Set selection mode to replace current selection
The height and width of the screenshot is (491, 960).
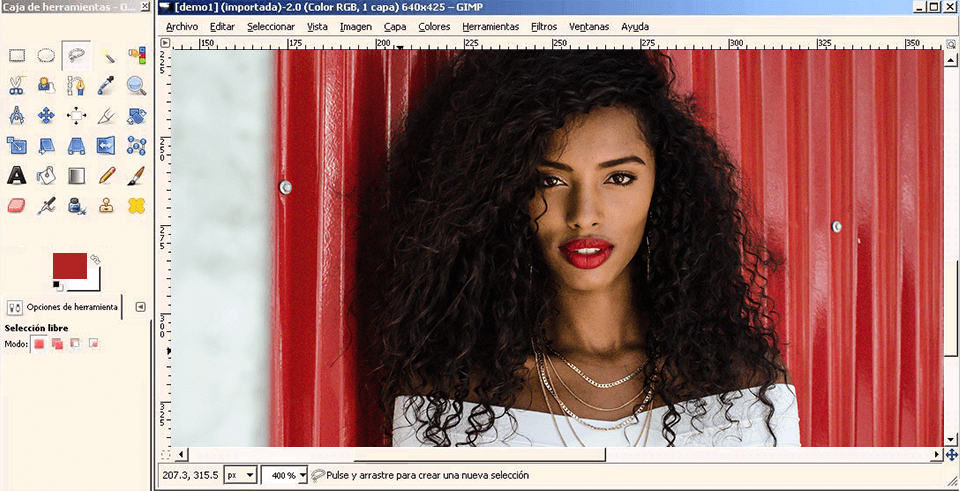tap(39, 344)
